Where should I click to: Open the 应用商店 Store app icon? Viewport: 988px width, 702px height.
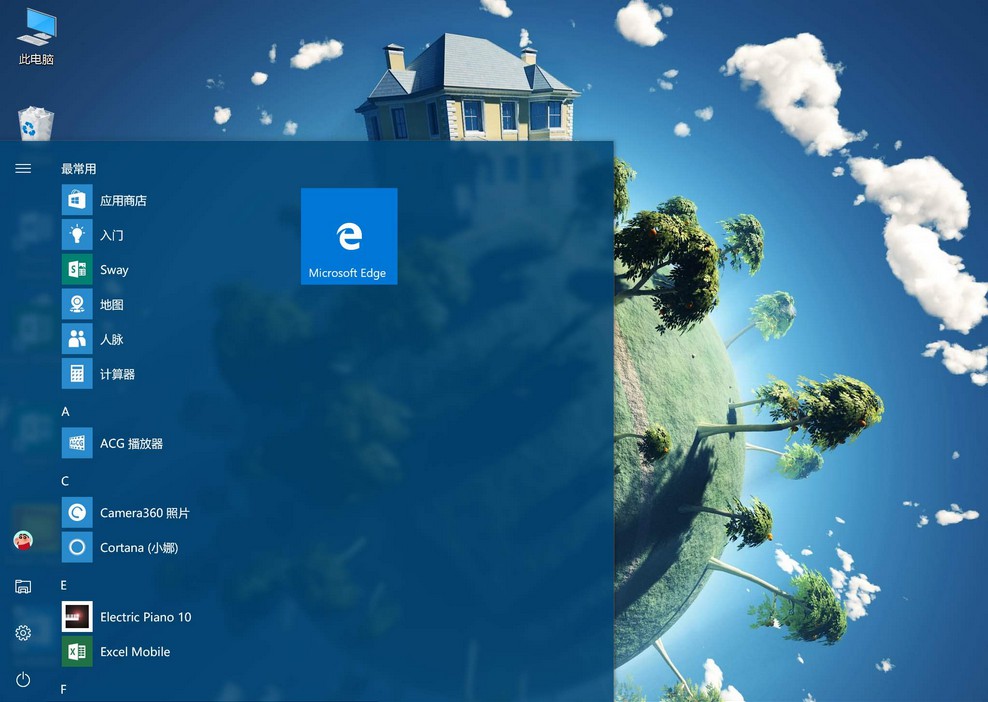click(77, 200)
